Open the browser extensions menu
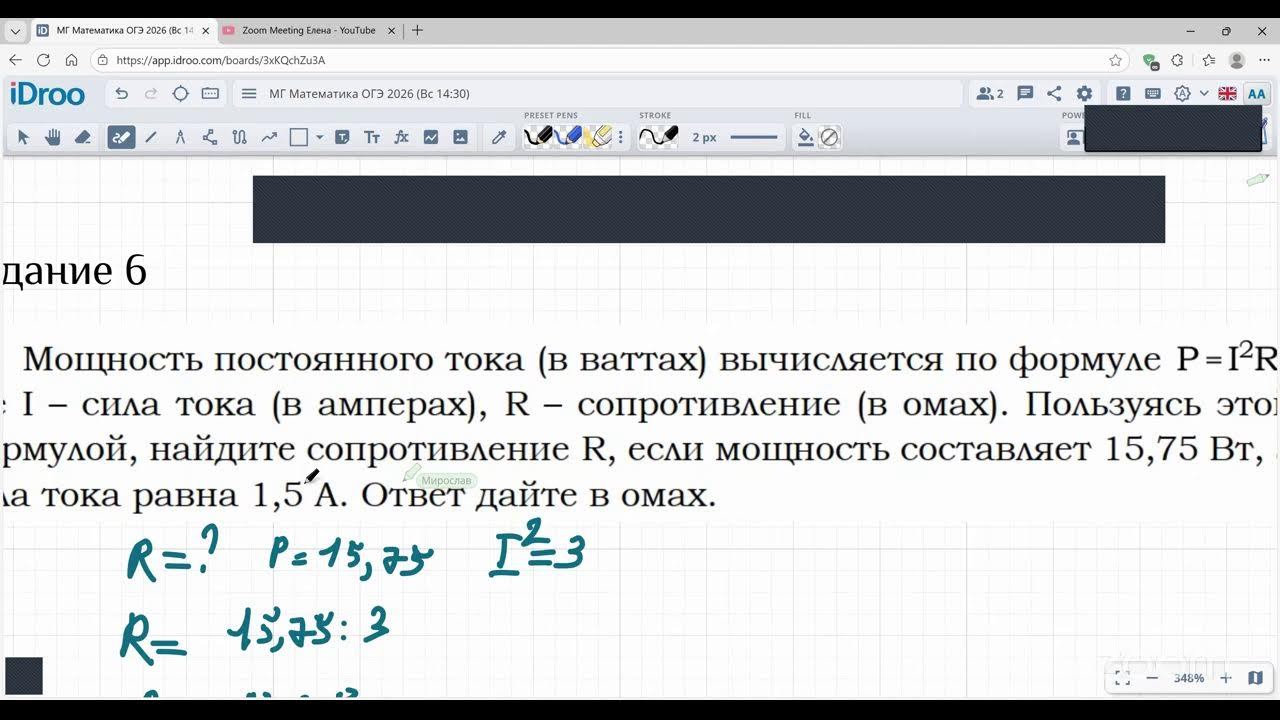Screen dimensions: 1280x720 [x=1178, y=60]
